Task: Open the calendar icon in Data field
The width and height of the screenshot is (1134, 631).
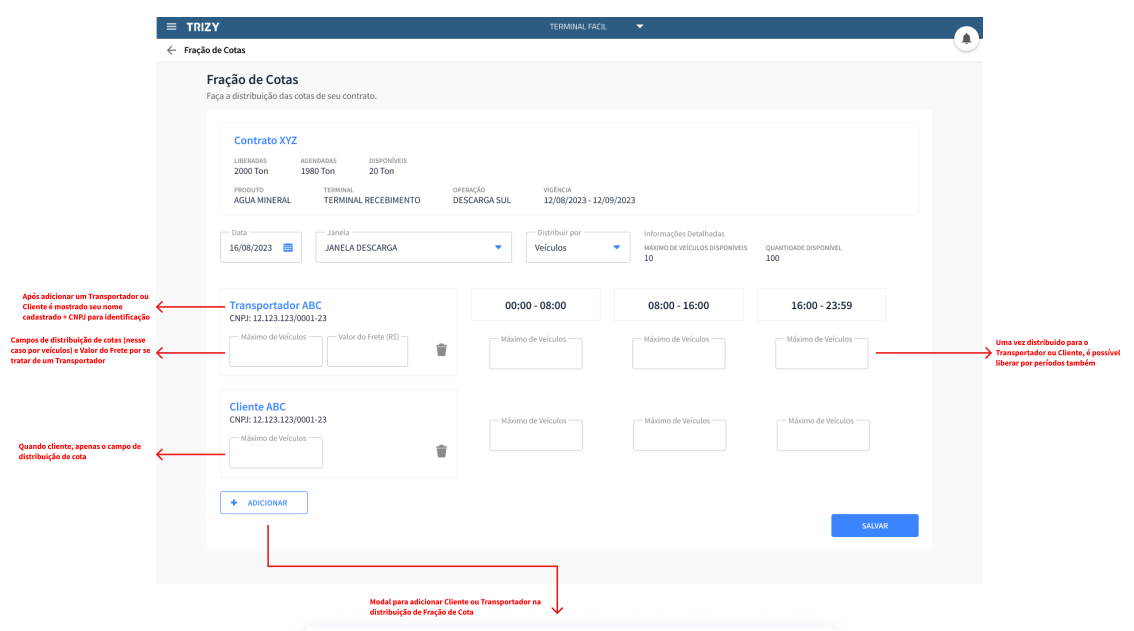Action: point(288,247)
